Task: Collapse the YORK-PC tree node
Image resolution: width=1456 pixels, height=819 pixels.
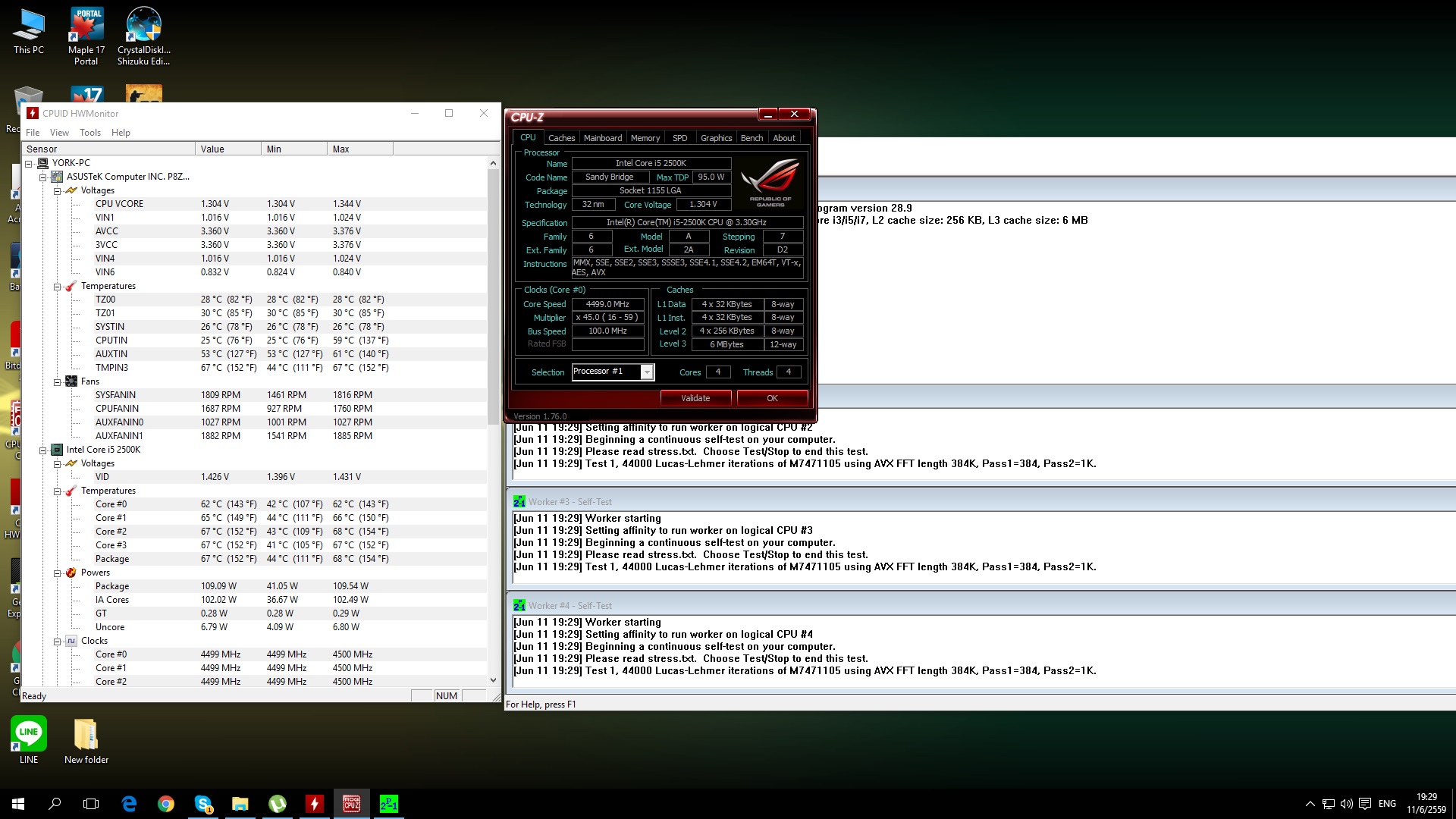Action: point(29,163)
